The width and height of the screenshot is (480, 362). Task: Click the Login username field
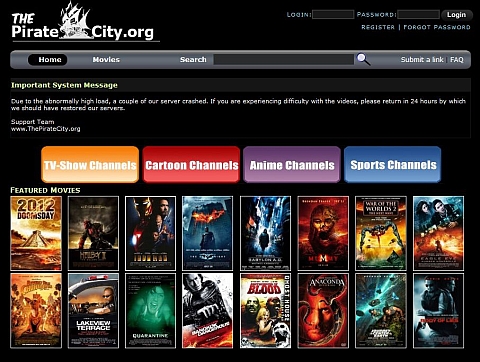pos(333,14)
